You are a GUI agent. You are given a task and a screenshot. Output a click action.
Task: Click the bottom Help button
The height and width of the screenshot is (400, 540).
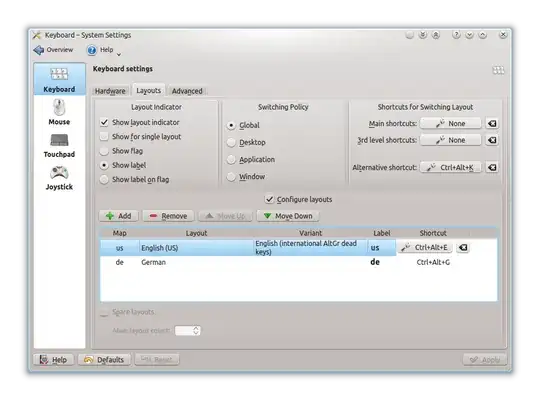coord(53,360)
